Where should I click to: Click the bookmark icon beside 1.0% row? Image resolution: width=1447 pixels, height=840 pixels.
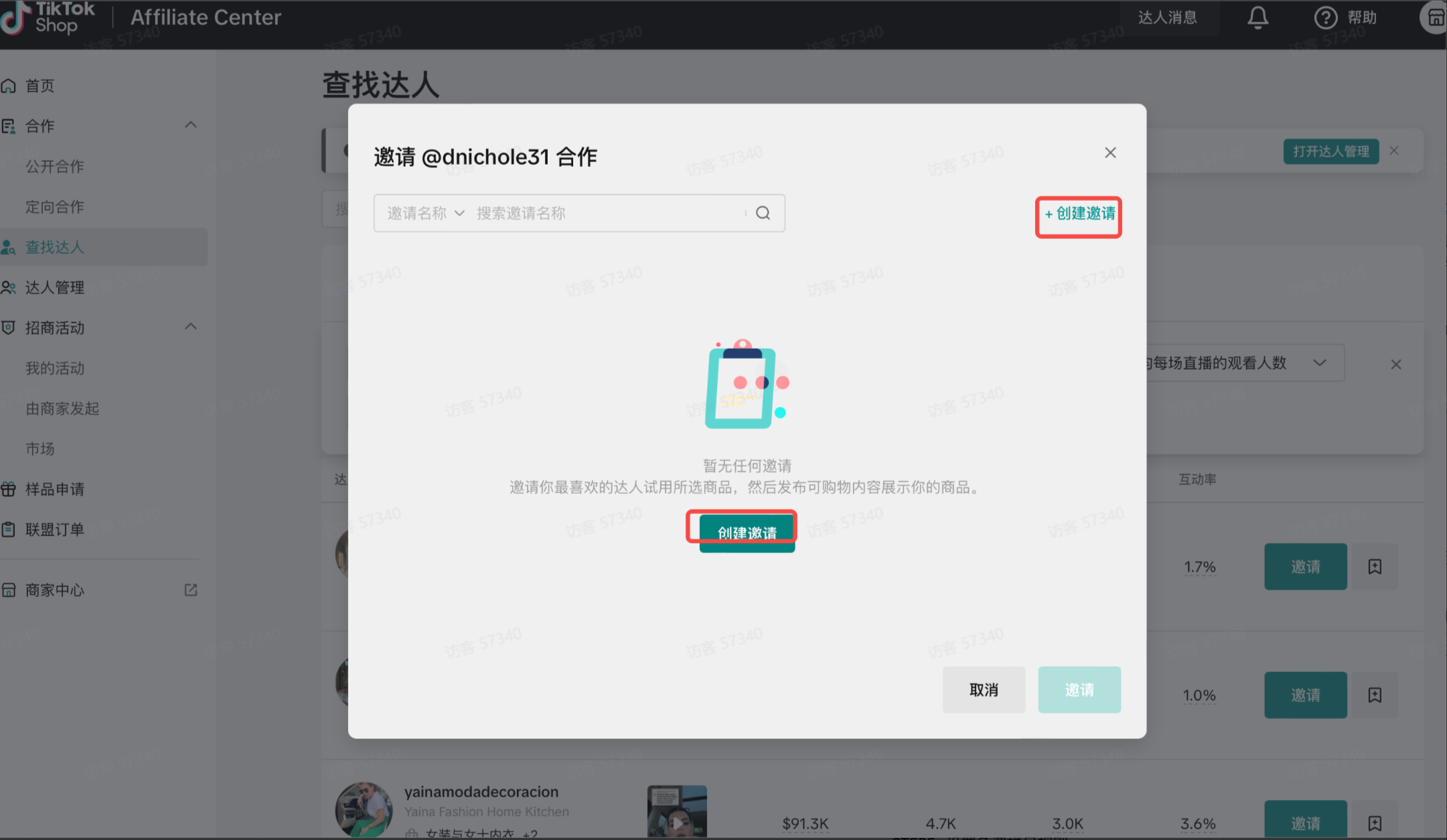pos(1375,695)
